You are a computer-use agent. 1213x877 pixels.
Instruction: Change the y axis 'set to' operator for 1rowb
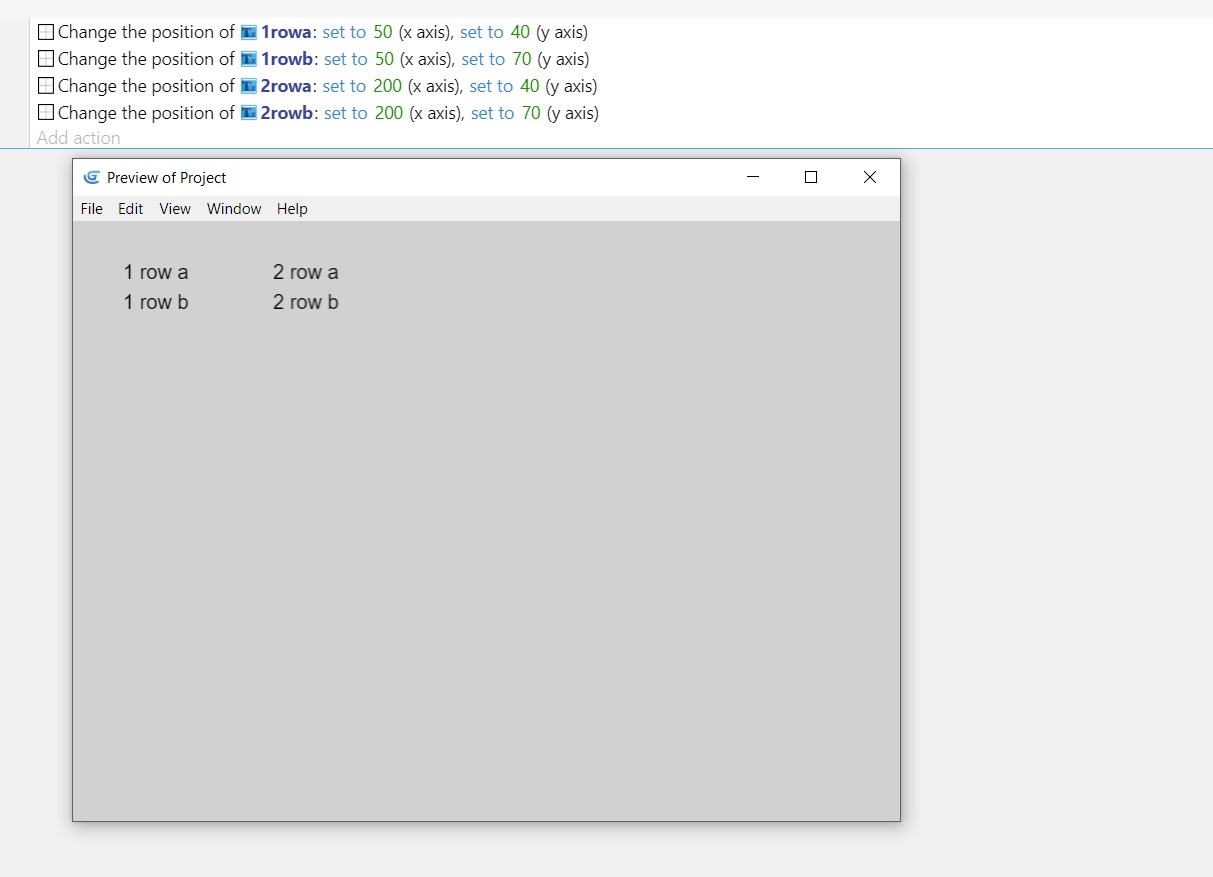pyautogui.click(x=483, y=59)
